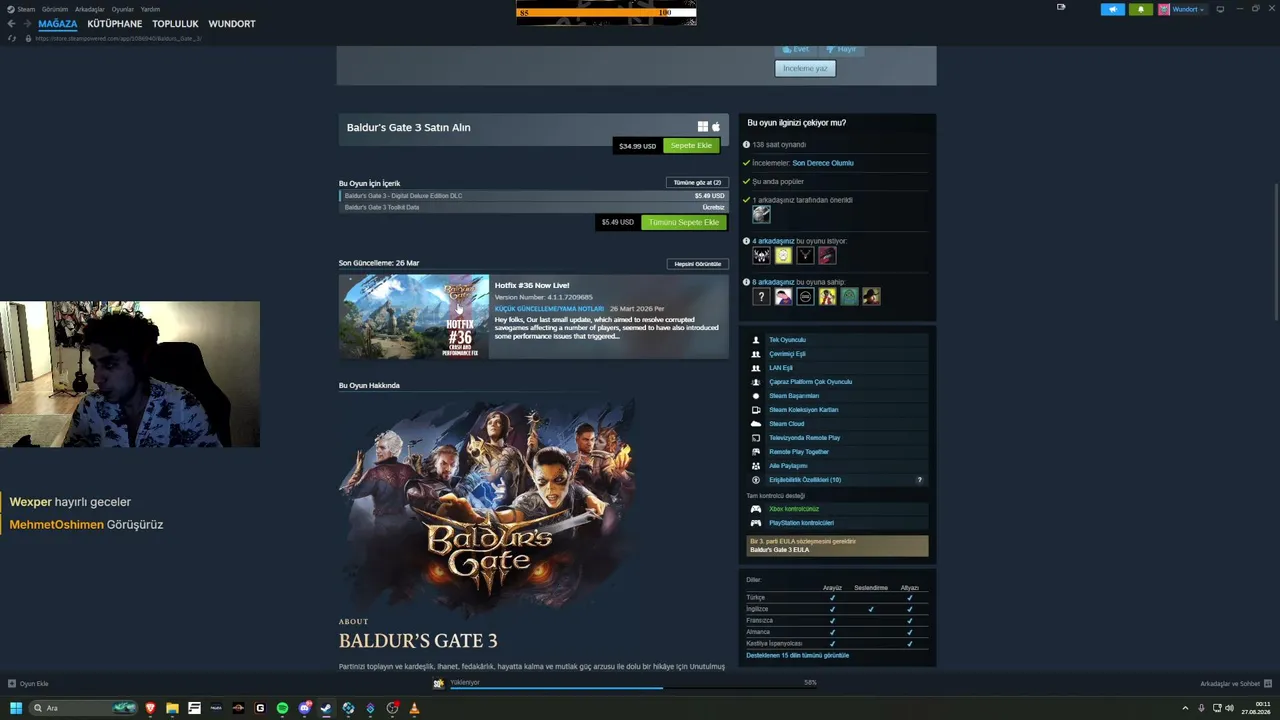Click the Steam Cloud icon
The height and width of the screenshot is (720, 1280).
tap(756, 424)
